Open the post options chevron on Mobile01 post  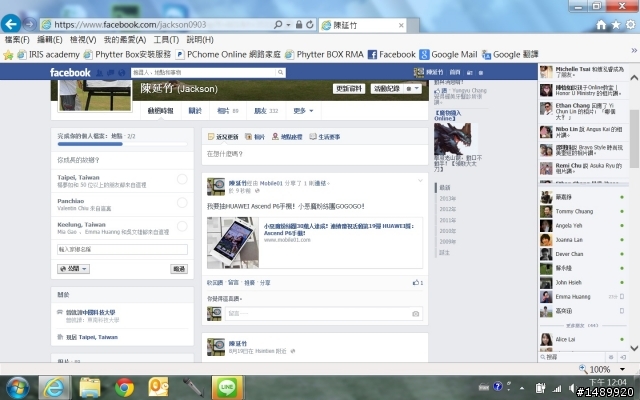pos(420,180)
